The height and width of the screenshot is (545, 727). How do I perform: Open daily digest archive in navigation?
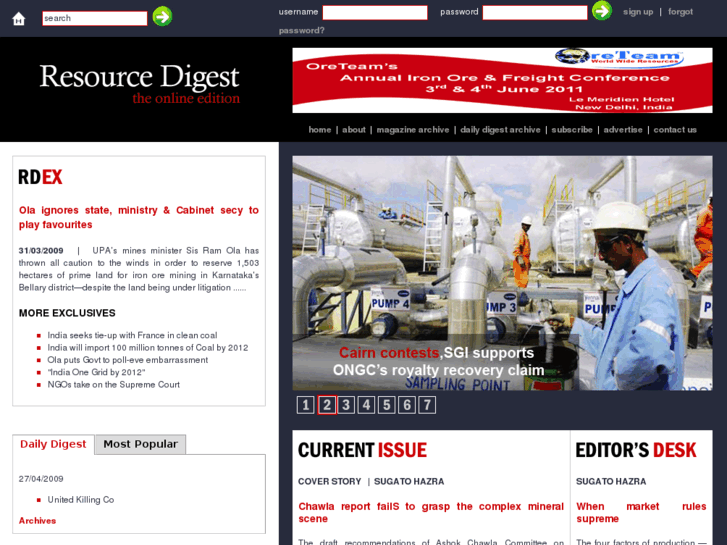[500, 130]
